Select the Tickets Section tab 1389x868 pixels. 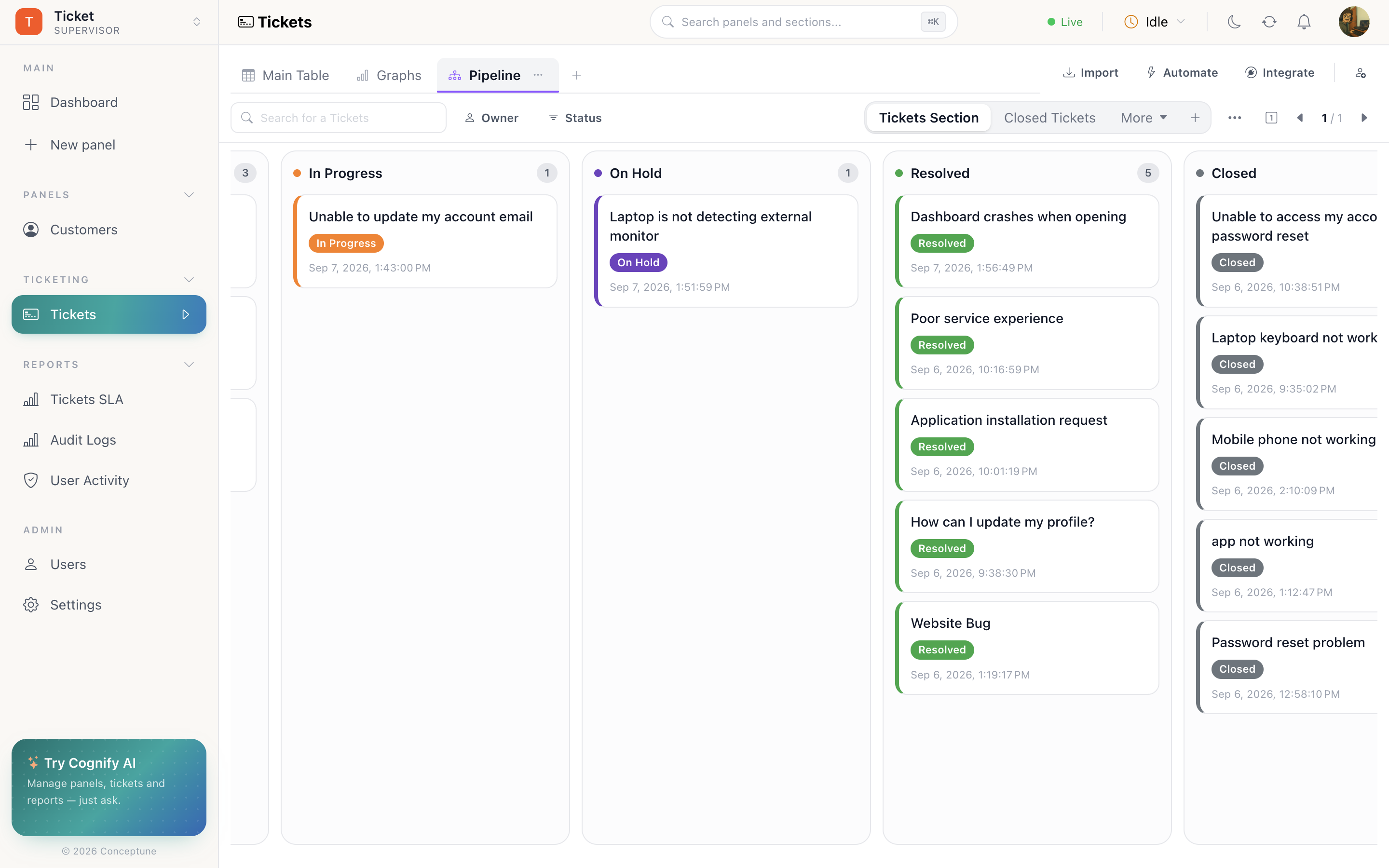[929, 118]
